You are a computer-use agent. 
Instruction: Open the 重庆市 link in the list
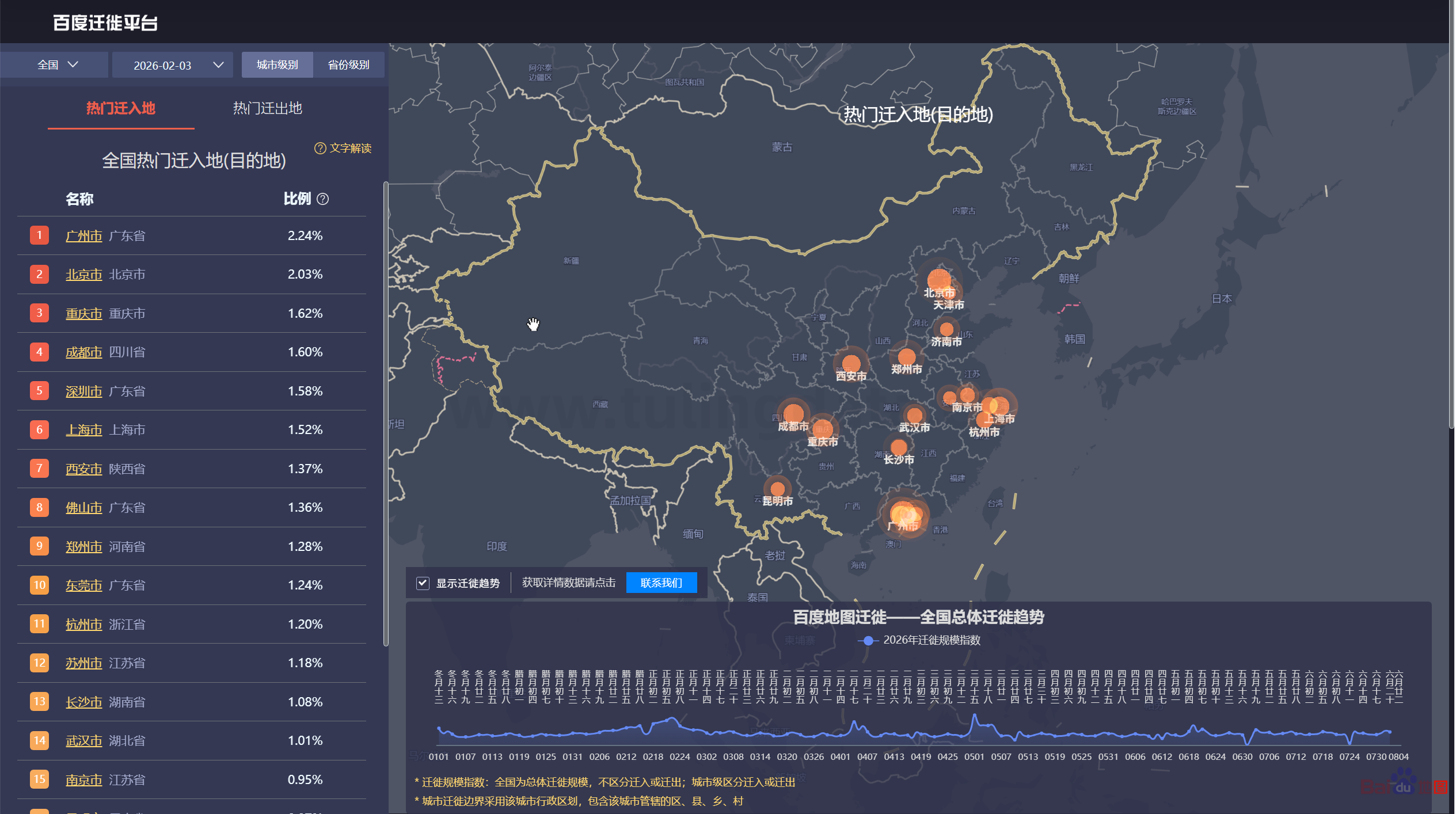(x=83, y=314)
